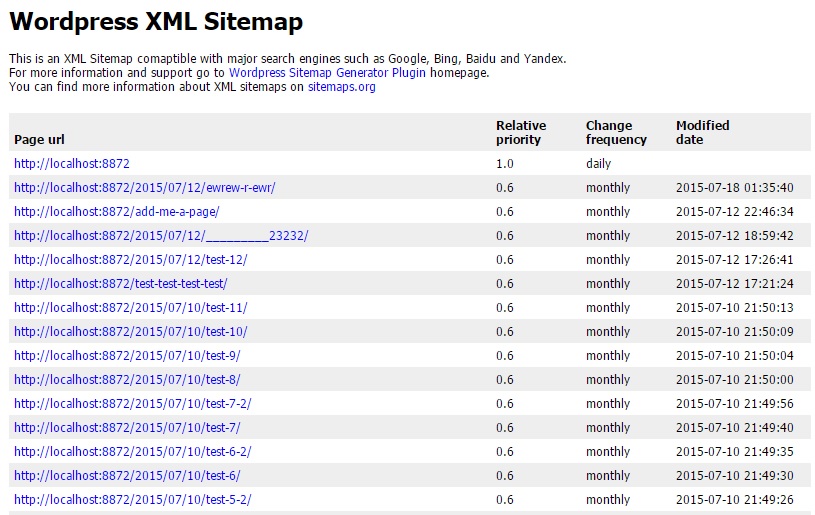This screenshot has width=815, height=515.
Task: Follow the test-9 post link
Action: point(127,356)
